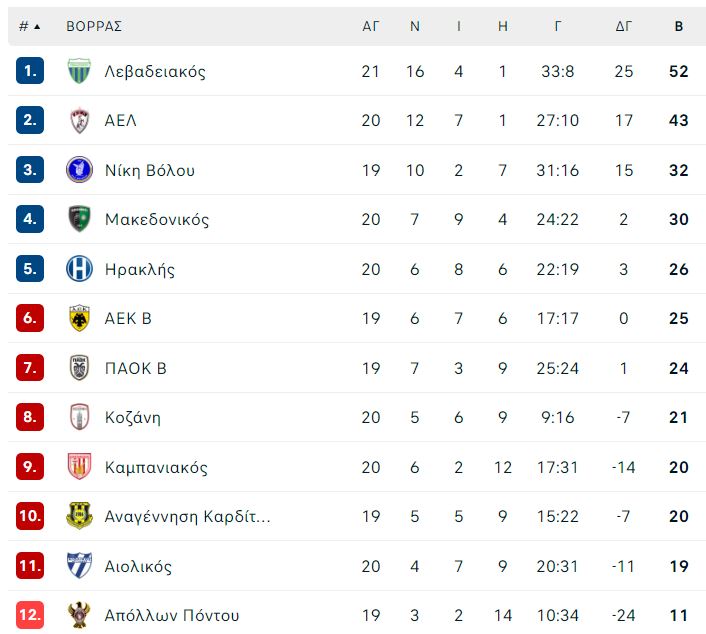The image size is (706, 634).
Task: Click the blue rank 1 position badge
Action: 30,71
